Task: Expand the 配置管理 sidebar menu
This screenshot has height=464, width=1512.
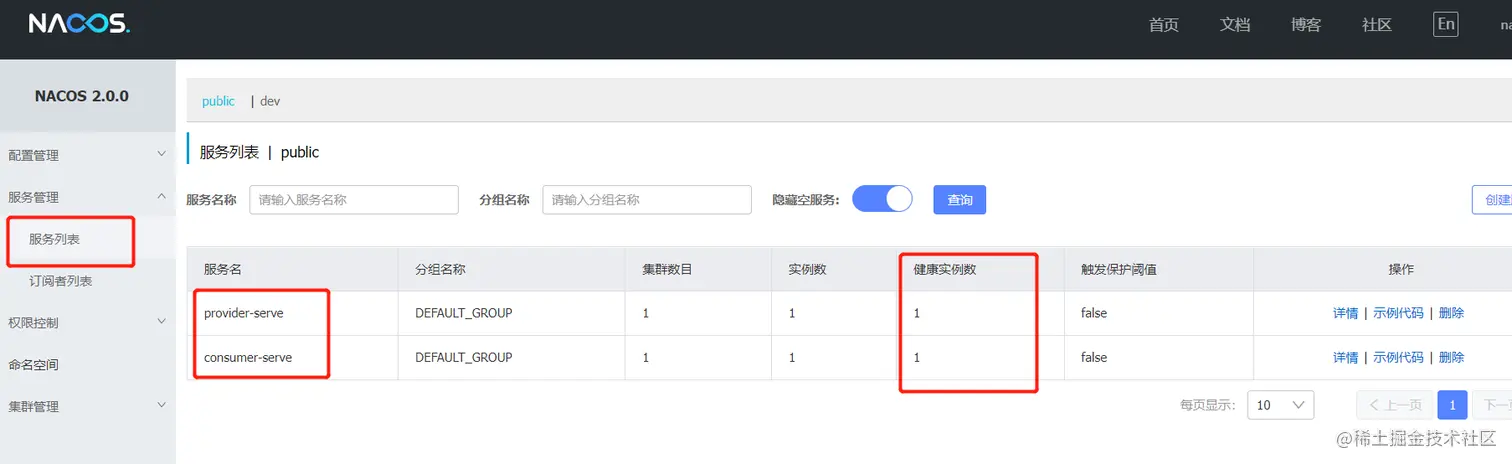Action: 88,155
